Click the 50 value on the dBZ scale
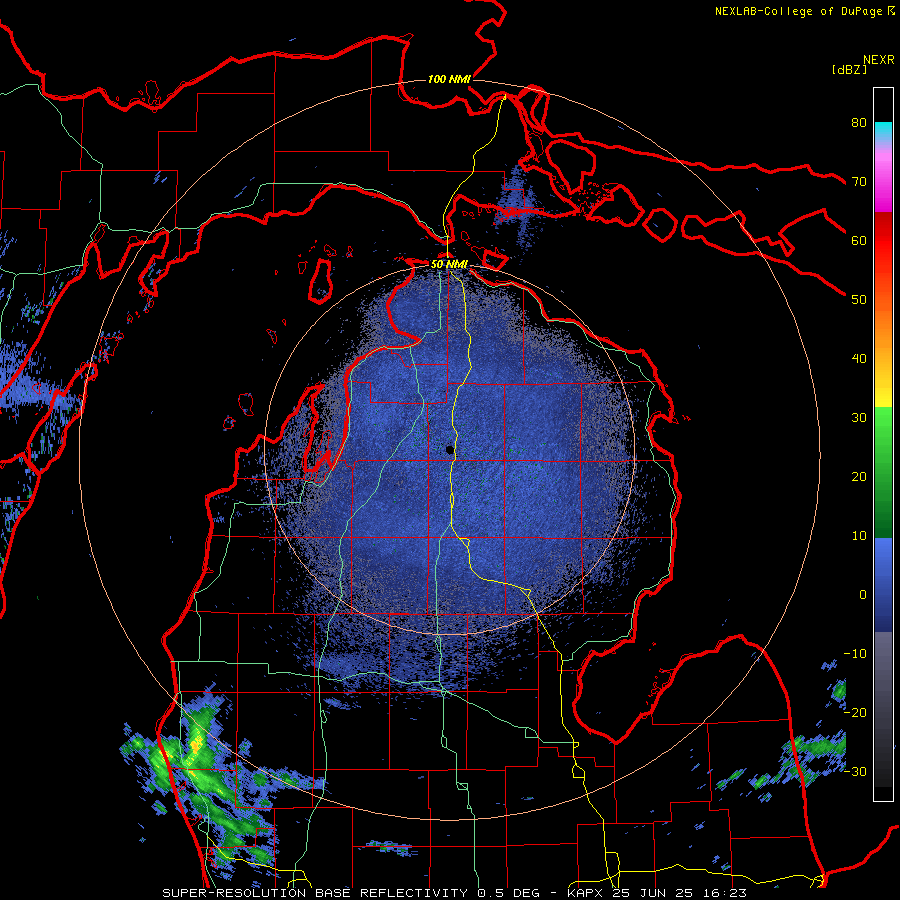The image size is (900, 900). pos(859,300)
